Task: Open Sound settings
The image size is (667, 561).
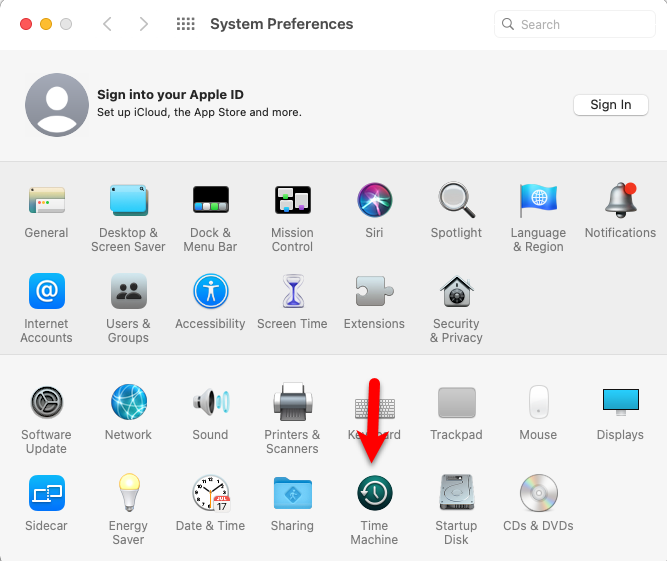Action: pos(210,403)
